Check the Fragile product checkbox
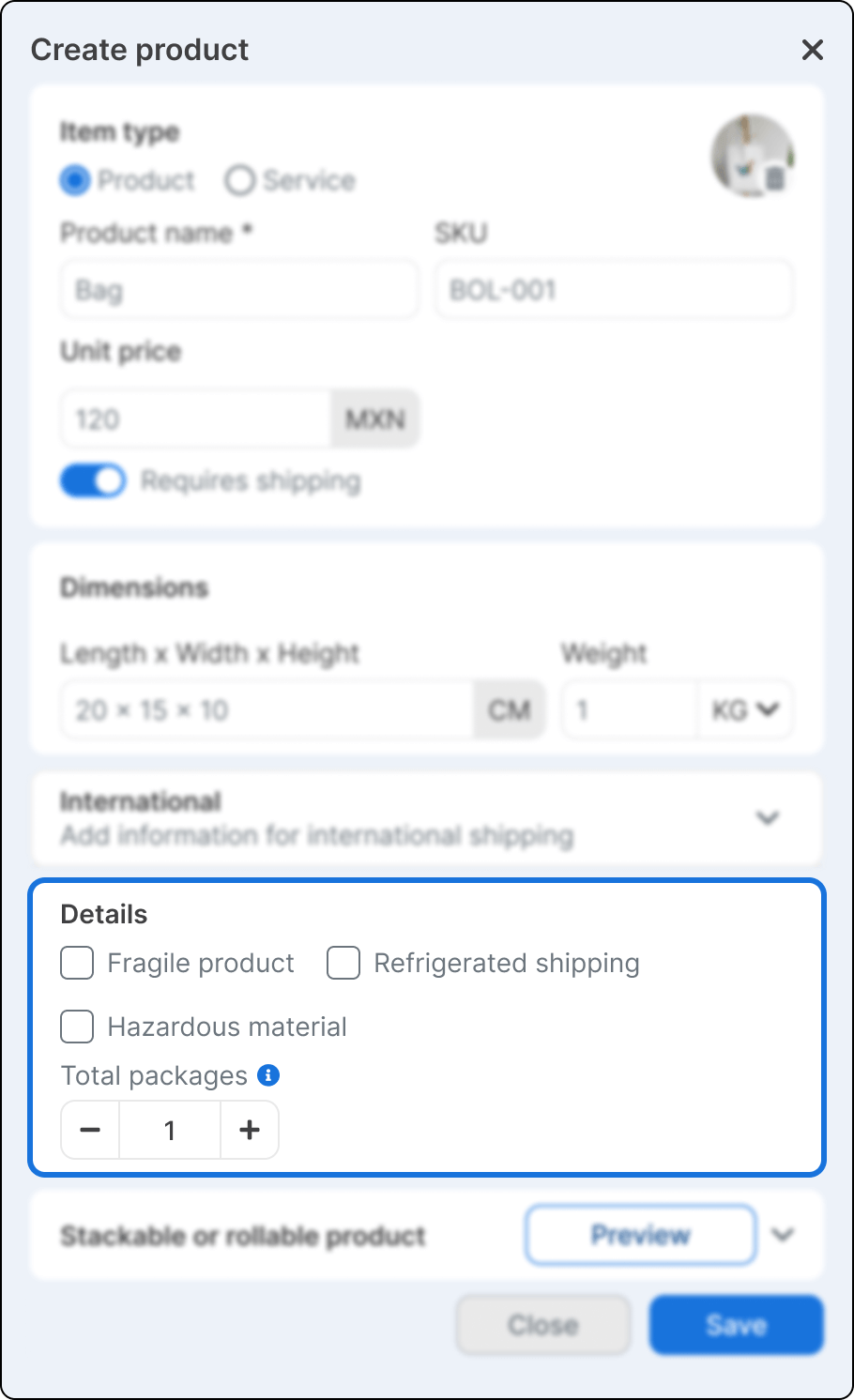Image resolution: width=854 pixels, height=1400 pixels. pos(77,963)
